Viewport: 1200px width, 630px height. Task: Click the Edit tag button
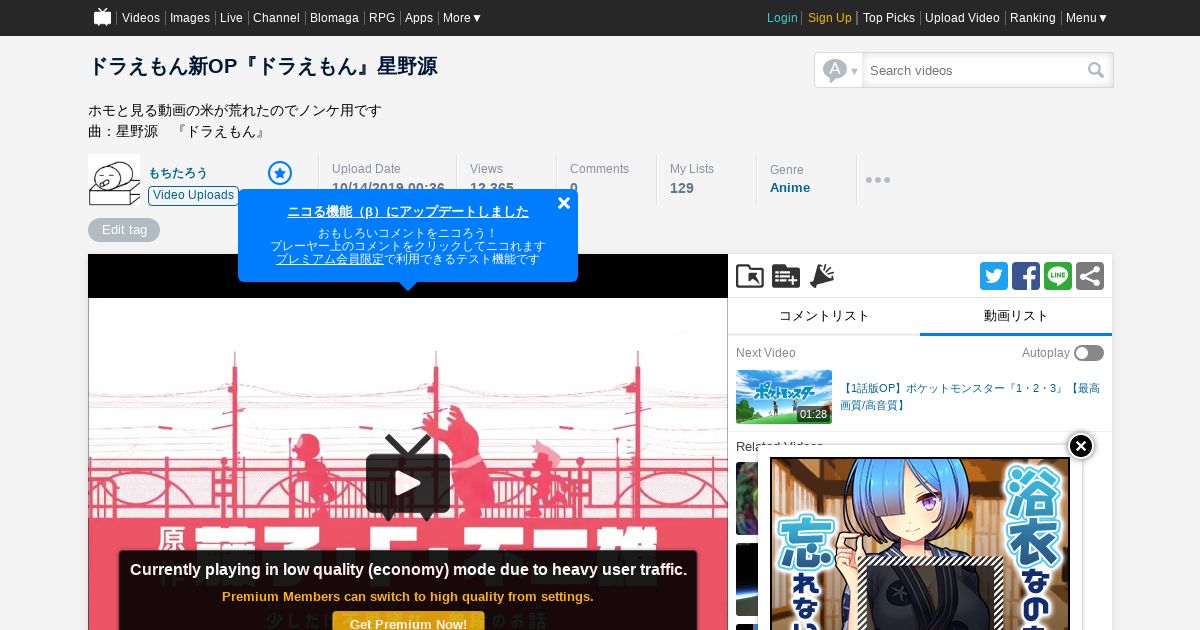point(124,230)
